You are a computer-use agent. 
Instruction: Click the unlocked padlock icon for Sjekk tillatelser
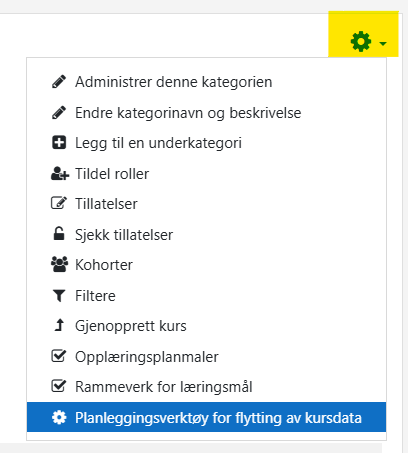tap(59, 234)
